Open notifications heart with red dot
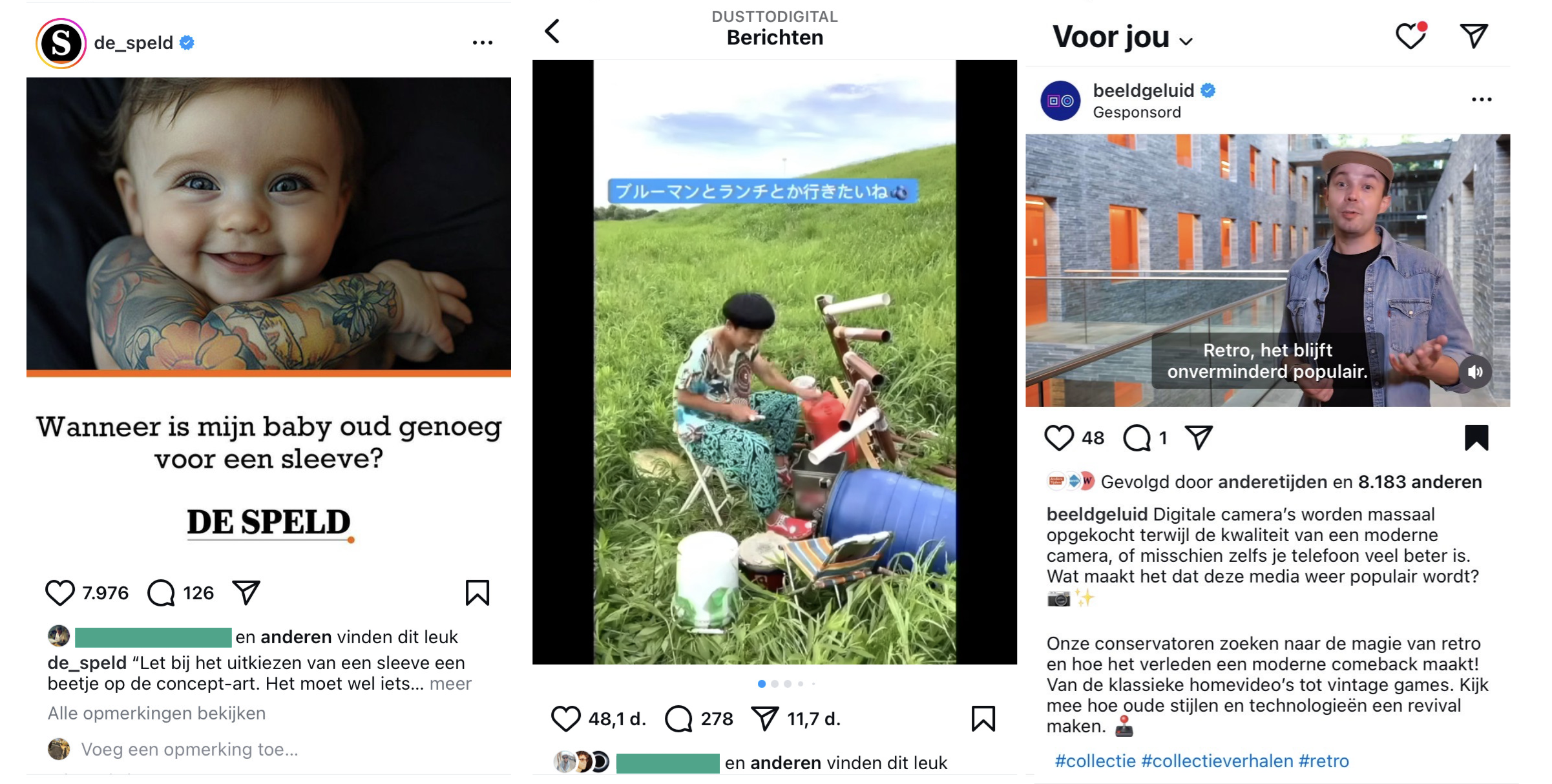1552x784 pixels. (x=1411, y=36)
